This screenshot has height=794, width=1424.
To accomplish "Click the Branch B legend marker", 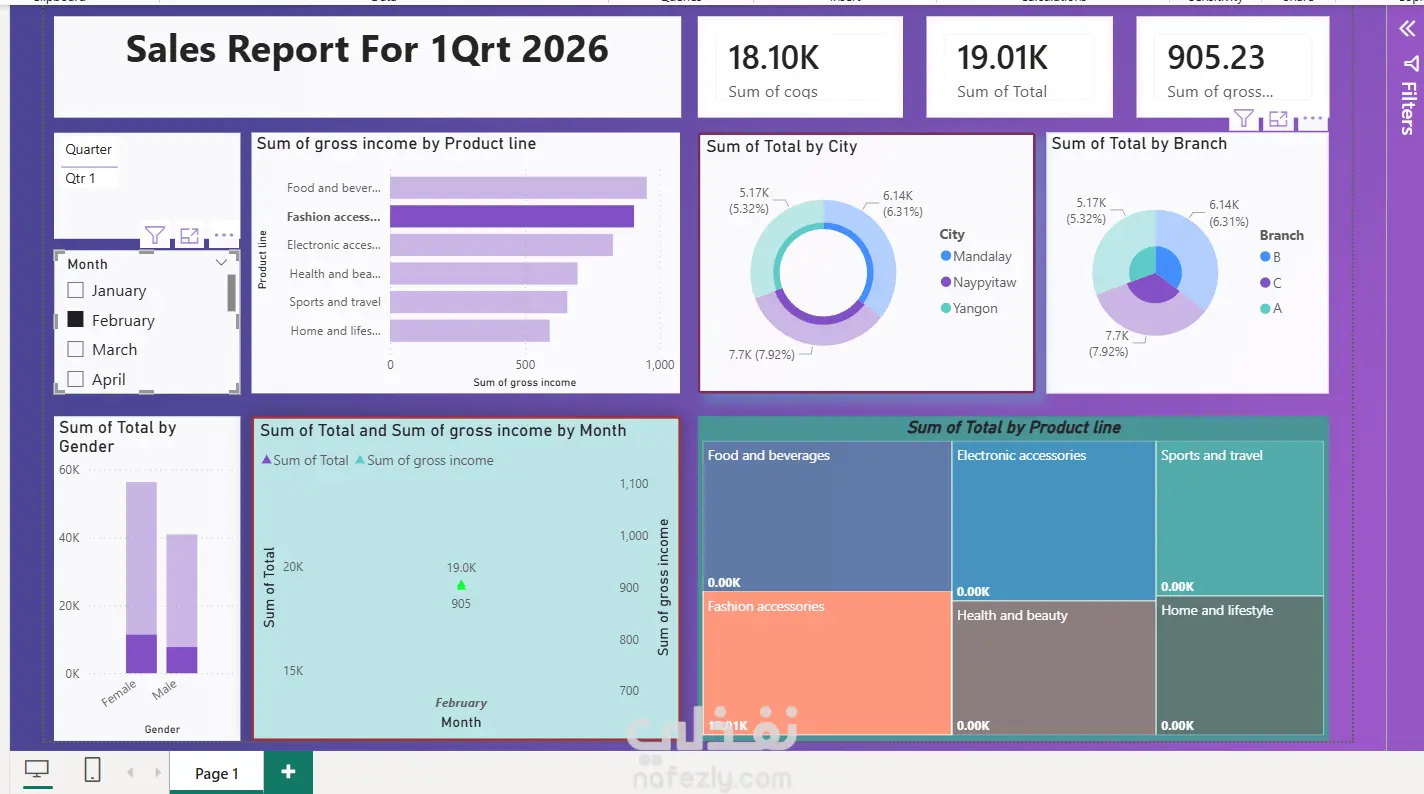I will tap(1266, 257).
